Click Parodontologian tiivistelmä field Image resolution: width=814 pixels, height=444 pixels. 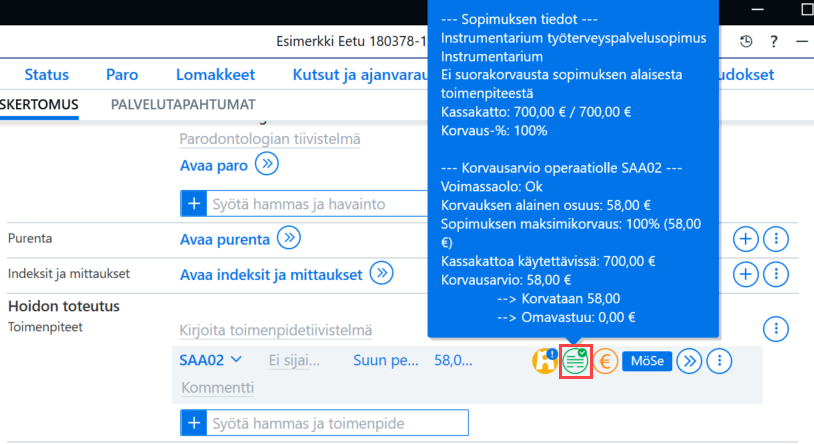pyautogui.click(x=270, y=139)
